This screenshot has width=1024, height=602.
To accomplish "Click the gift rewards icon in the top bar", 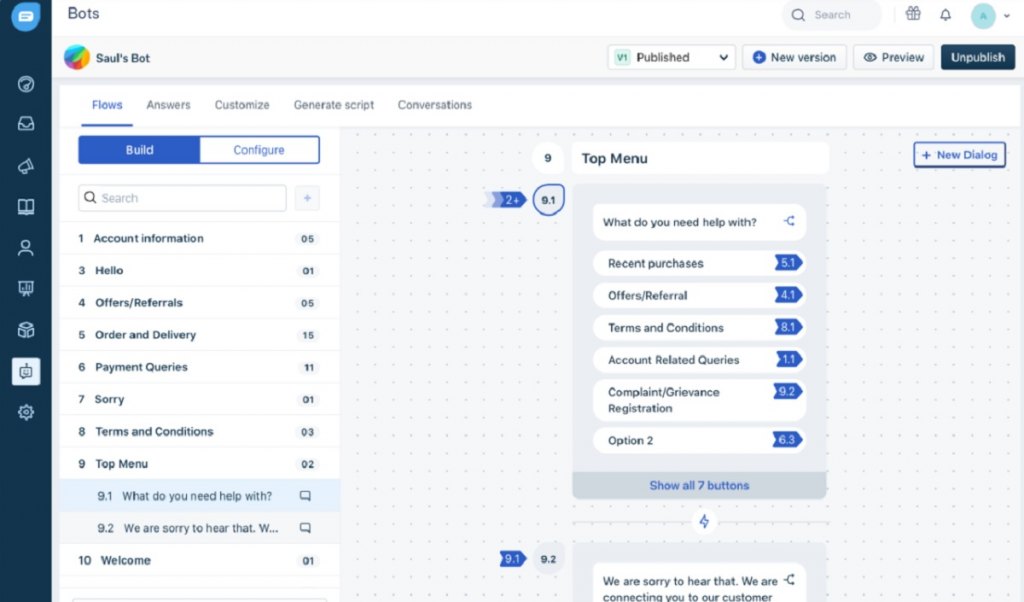I will click(913, 14).
